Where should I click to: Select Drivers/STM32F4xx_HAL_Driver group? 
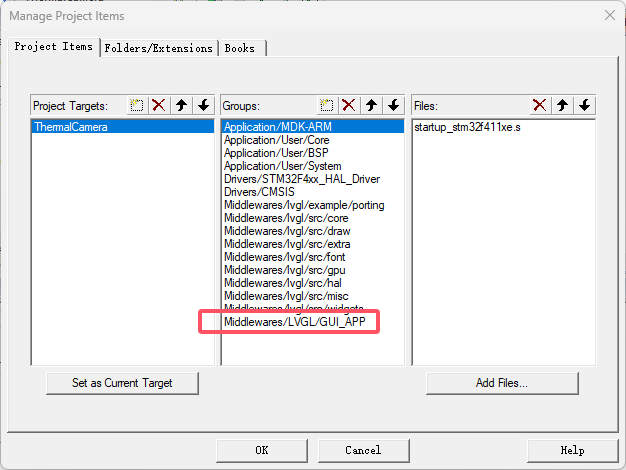click(301, 179)
